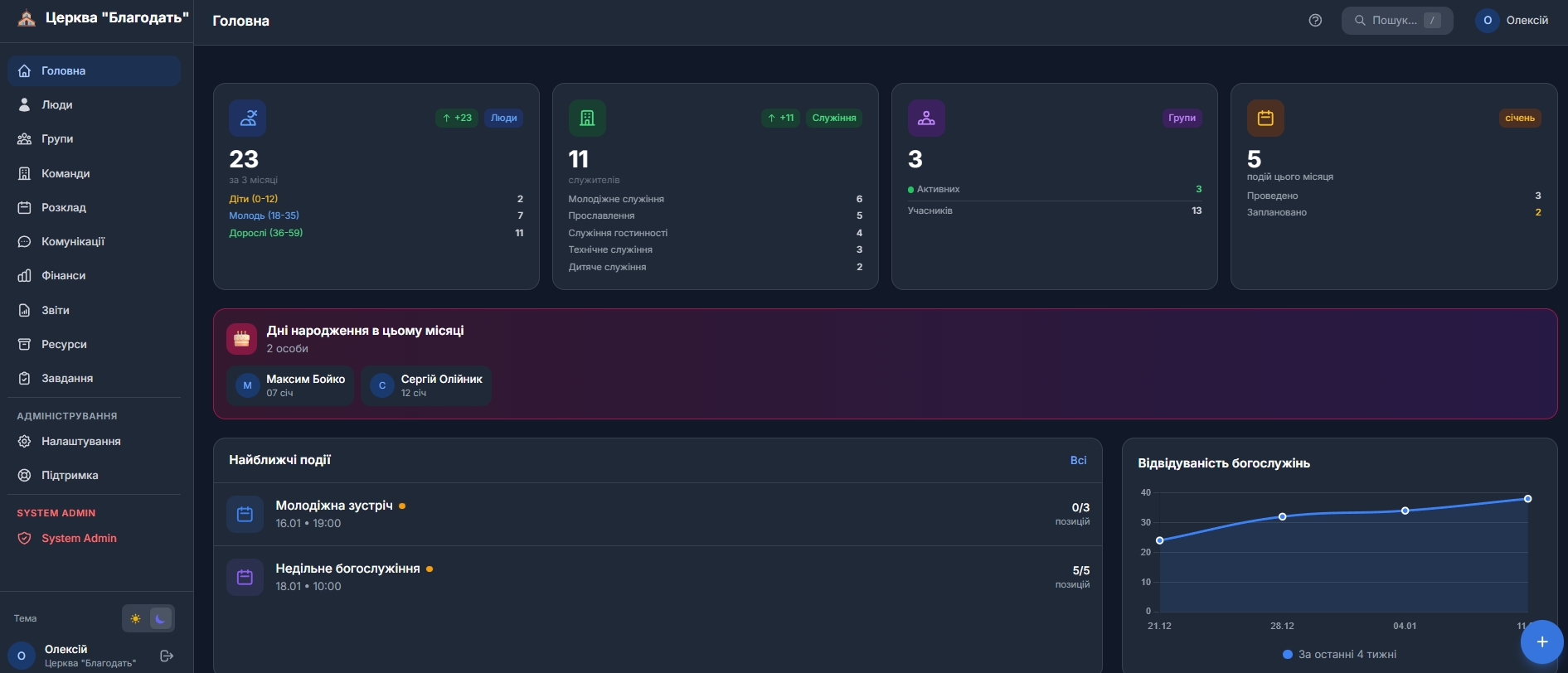Click the Пошук search field
This screenshot has height=673, width=1568.
1397,21
